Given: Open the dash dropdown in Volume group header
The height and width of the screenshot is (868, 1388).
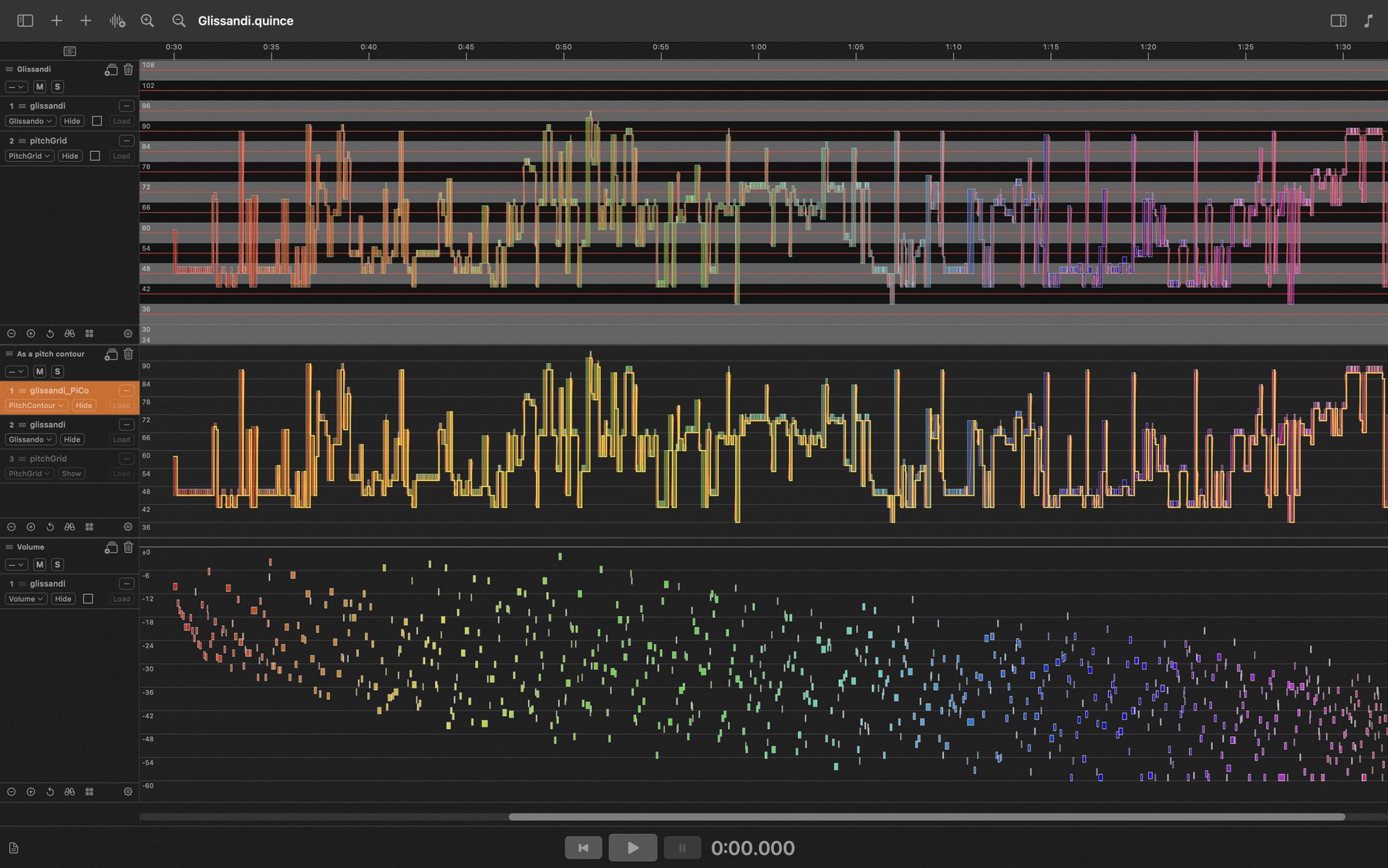Looking at the screenshot, I should (x=16, y=564).
